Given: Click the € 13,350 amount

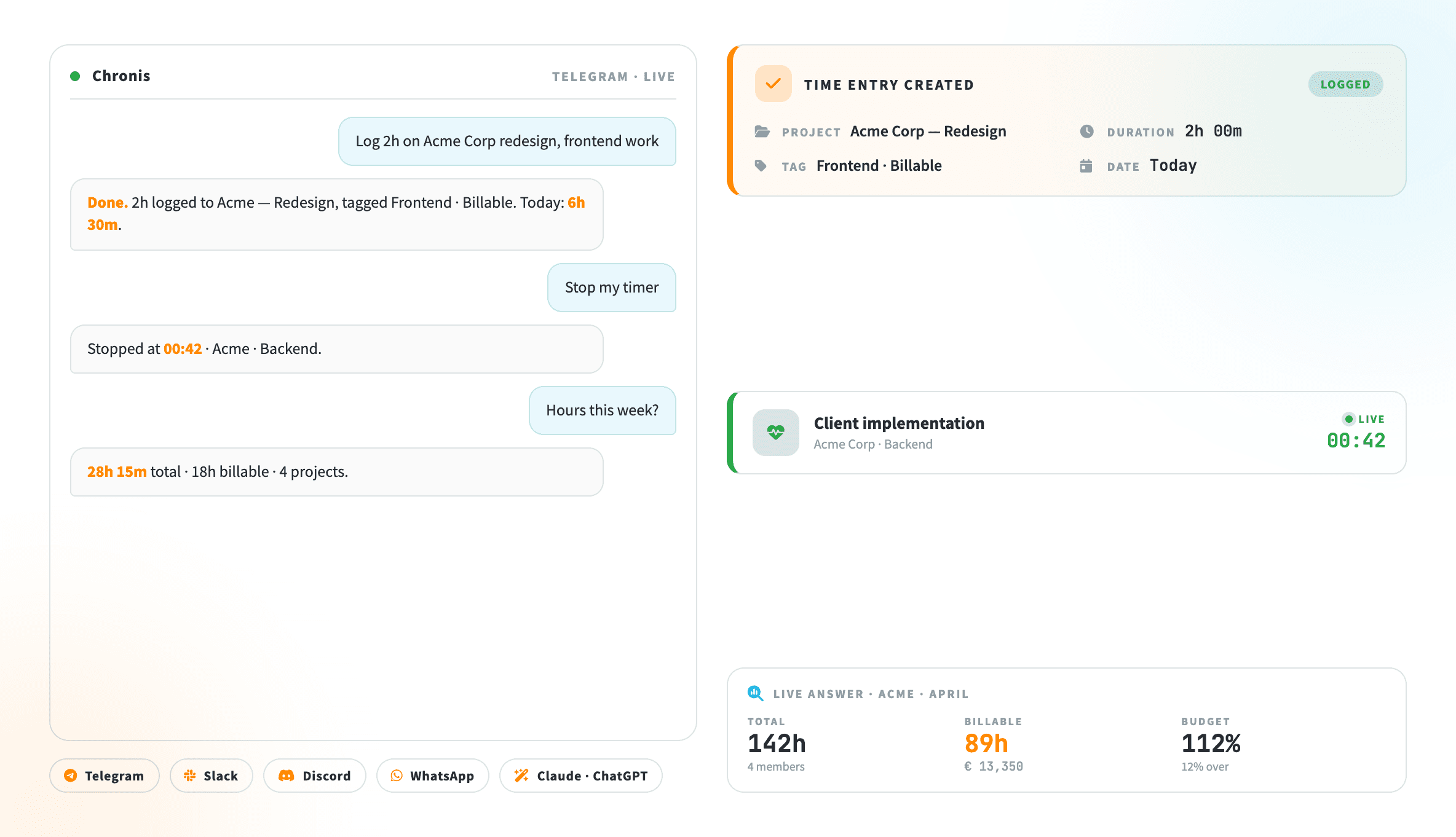Looking at the screenshot, I should coord(994,767).
